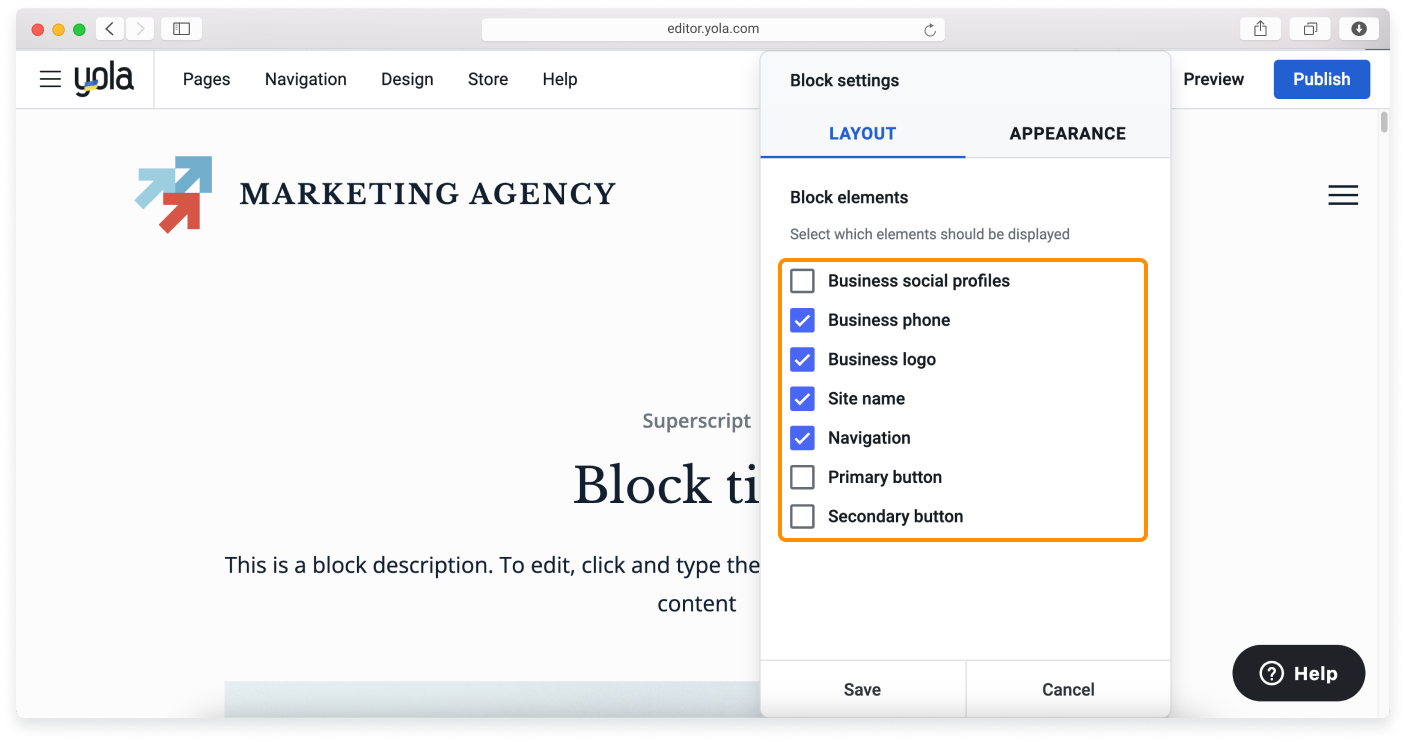Enable the Primary button element
1406x742 pixels.
[x=802, y=477]
